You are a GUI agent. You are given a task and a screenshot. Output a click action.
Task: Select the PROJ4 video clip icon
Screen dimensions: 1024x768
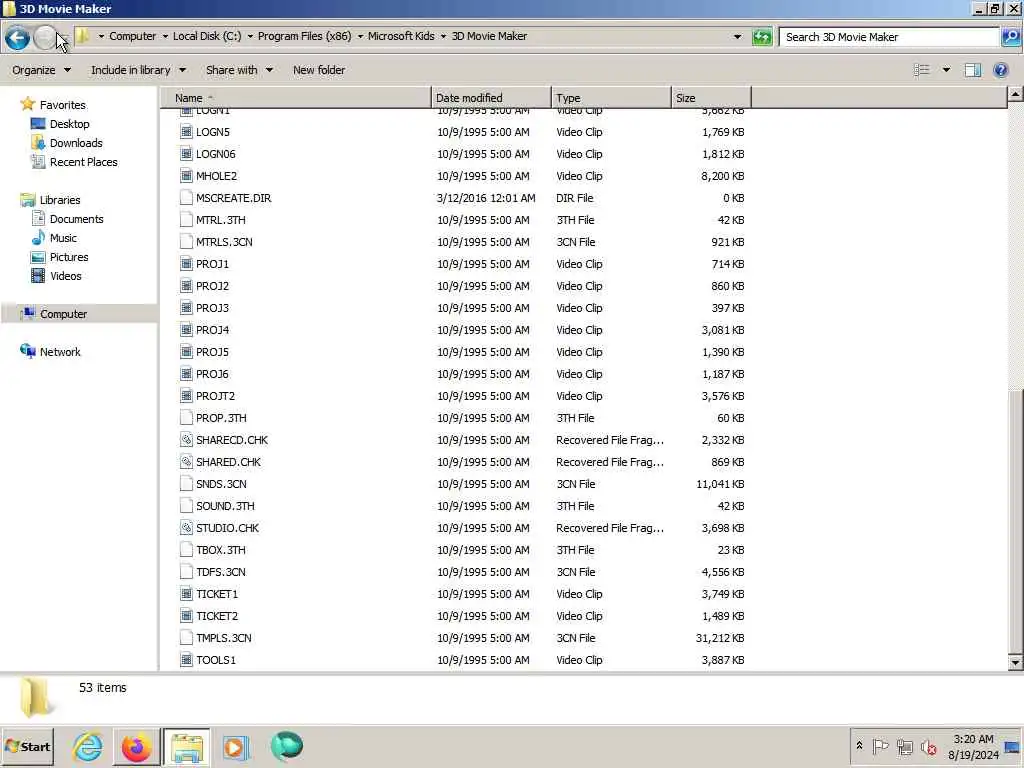pyautogui.click(x=186, y=330)
